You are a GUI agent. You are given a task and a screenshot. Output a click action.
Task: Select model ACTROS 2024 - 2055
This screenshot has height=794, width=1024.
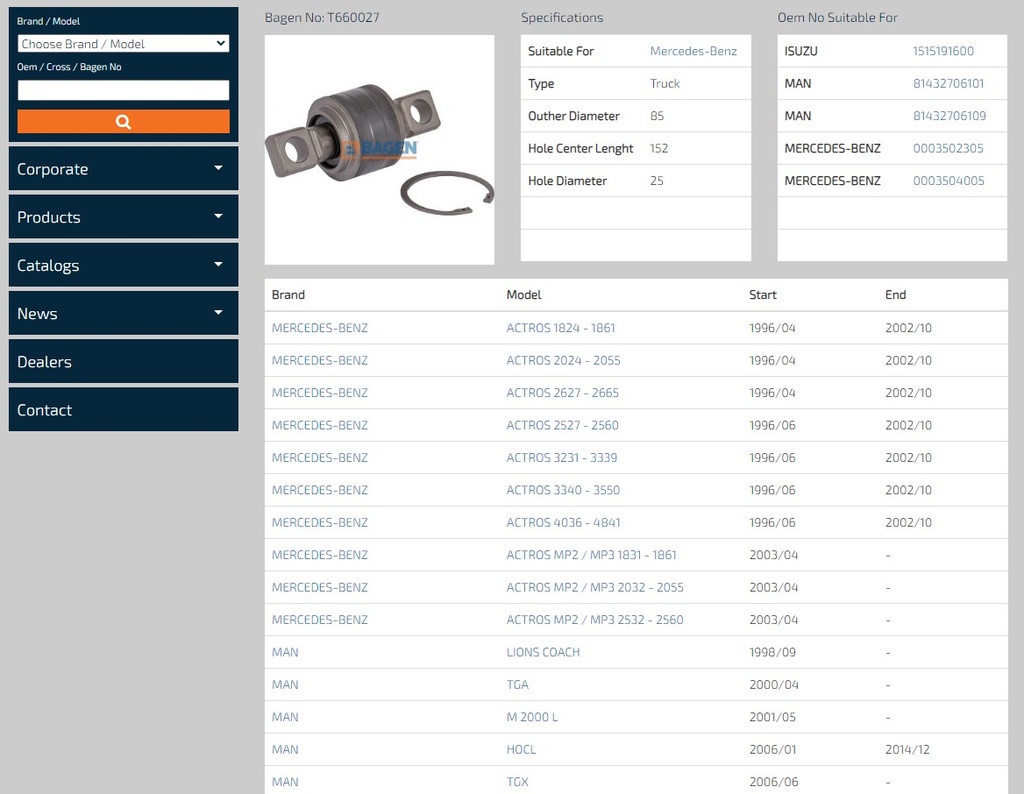pyautogui.click(x=563, y=360)
